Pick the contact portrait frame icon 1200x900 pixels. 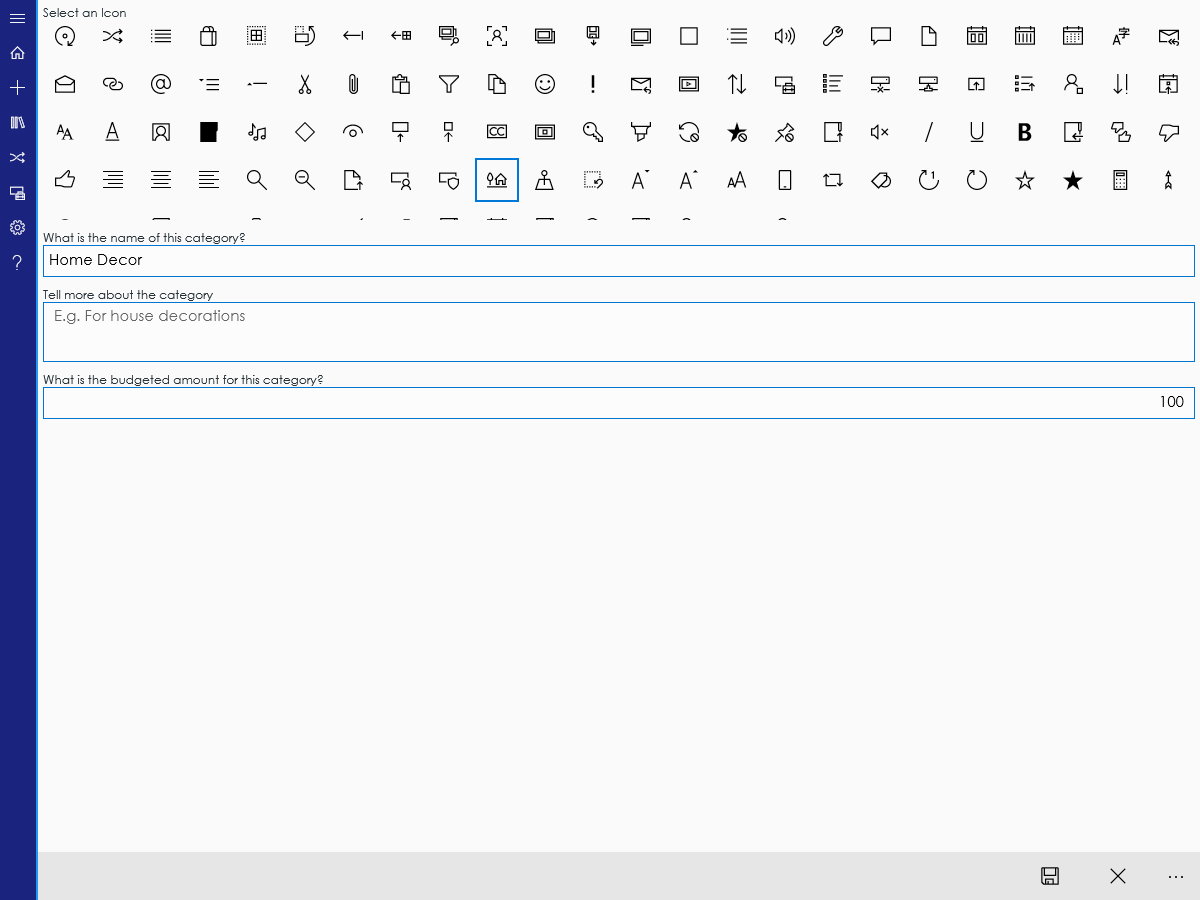point(161,132)
